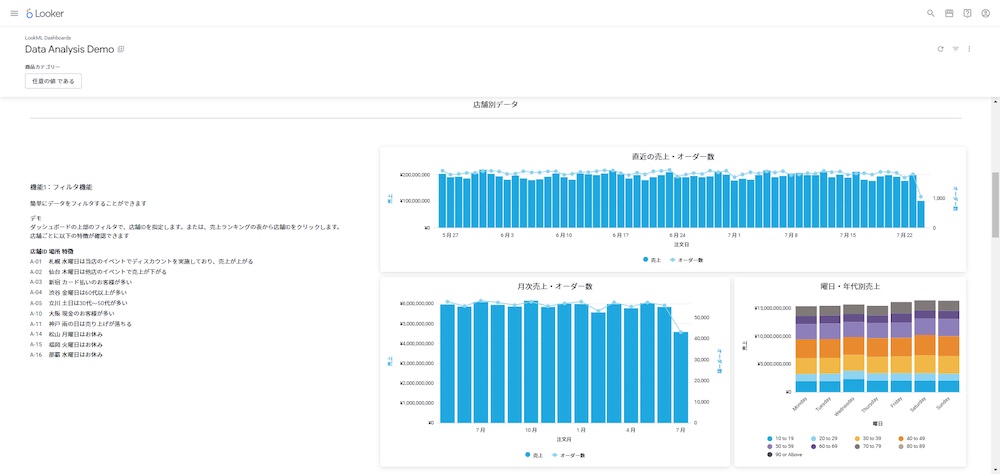Click the ¥15,000,000,000 y-axis label
1000x474 pixels.
click(x=774, y=308)
